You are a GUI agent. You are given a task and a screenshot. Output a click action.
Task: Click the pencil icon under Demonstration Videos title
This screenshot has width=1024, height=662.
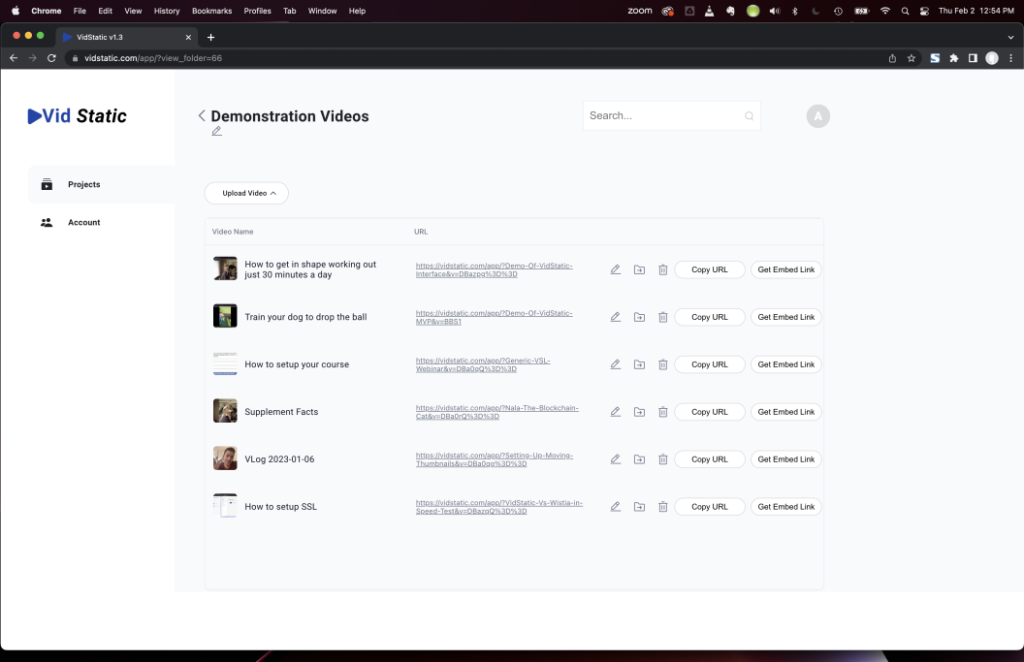[x=216, y=131]
